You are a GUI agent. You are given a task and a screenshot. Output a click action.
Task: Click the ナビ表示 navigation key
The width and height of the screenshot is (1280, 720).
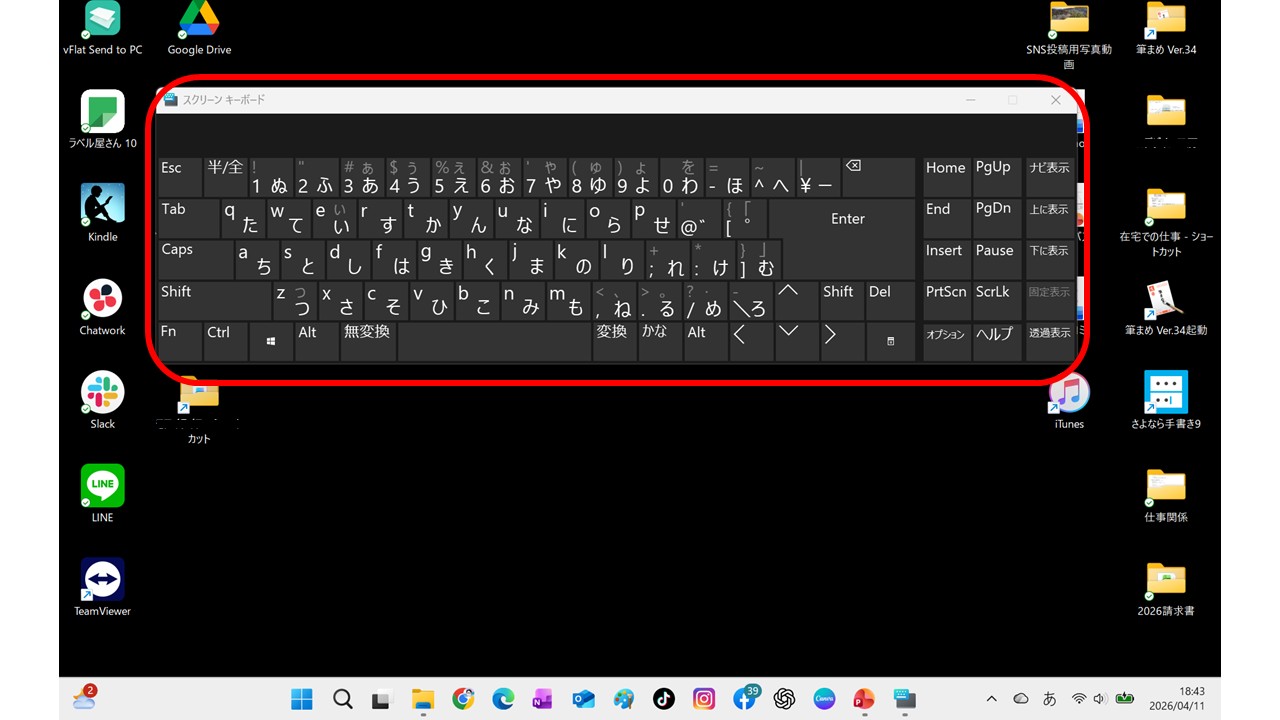point(1049,177)
